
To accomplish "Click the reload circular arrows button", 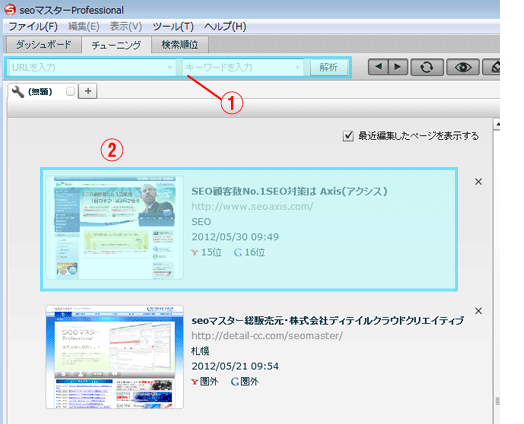I will 427,67.
